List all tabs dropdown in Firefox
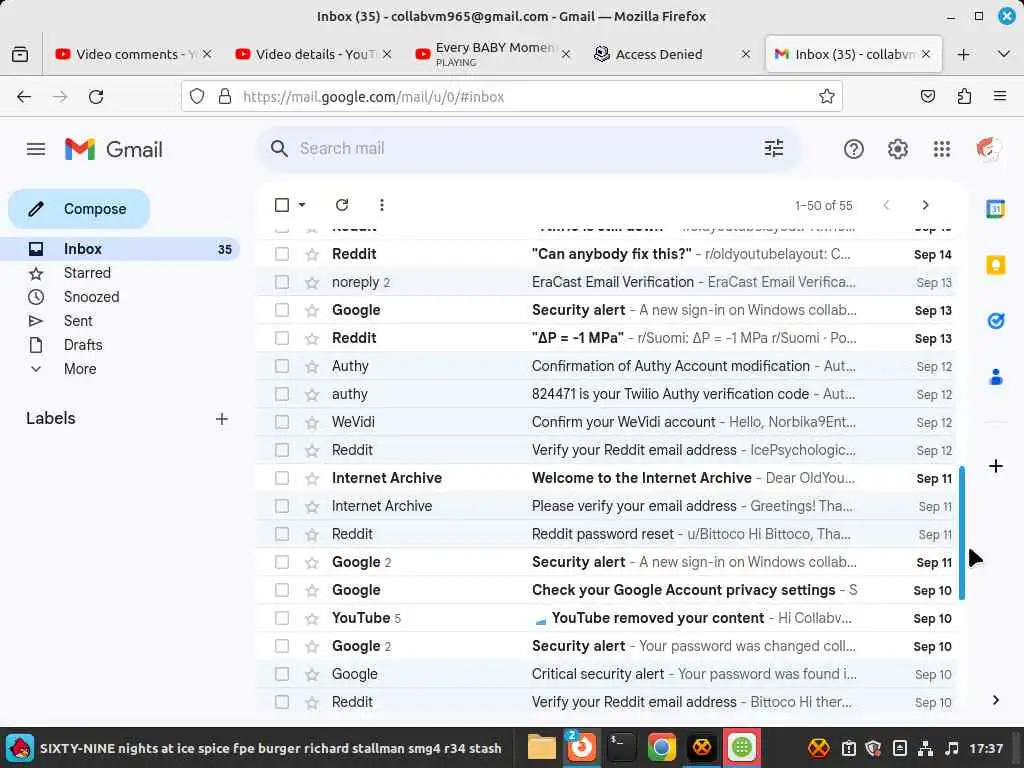 pos(1004,54)
